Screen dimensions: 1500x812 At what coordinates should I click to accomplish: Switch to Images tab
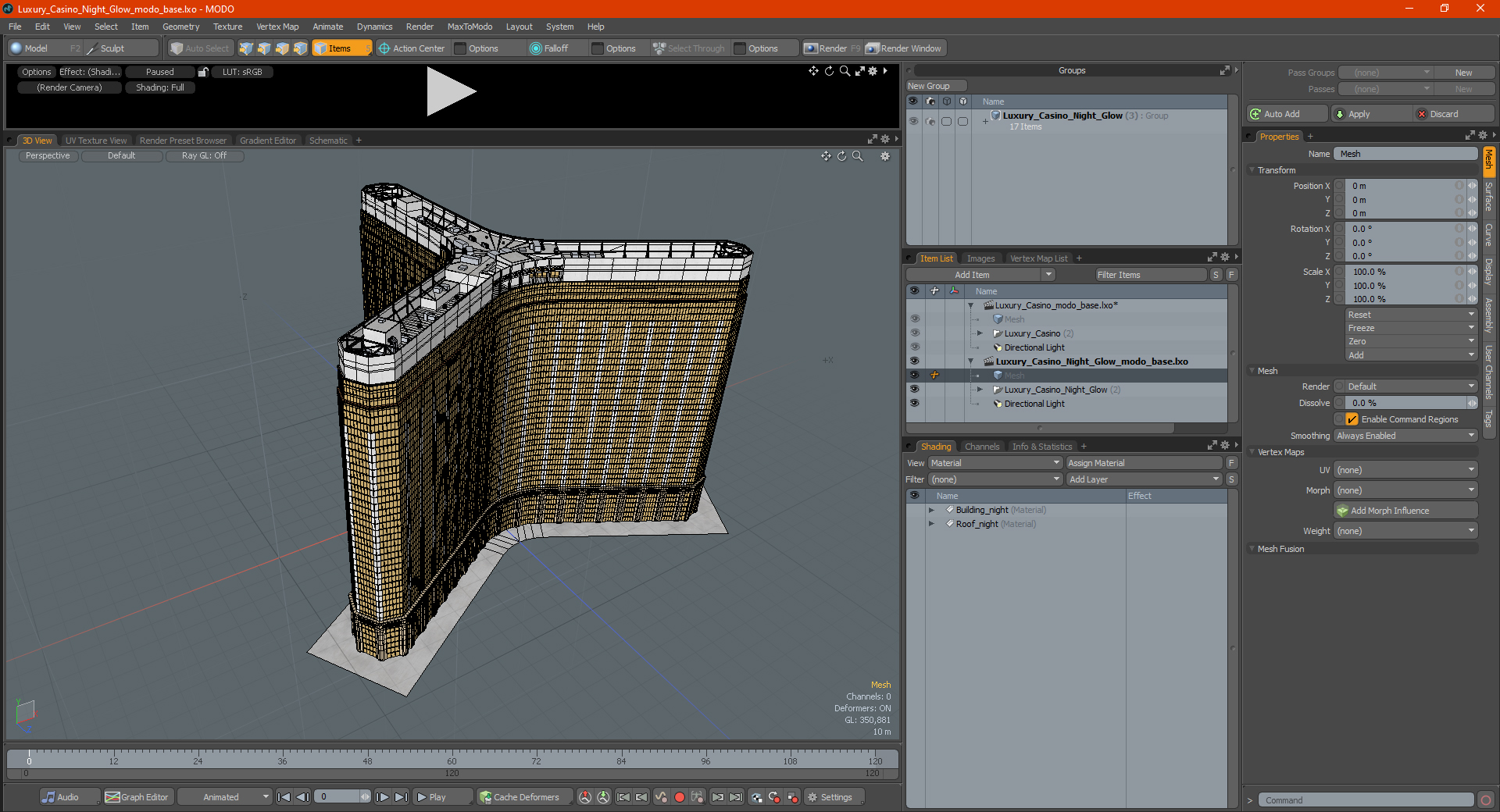980,258
